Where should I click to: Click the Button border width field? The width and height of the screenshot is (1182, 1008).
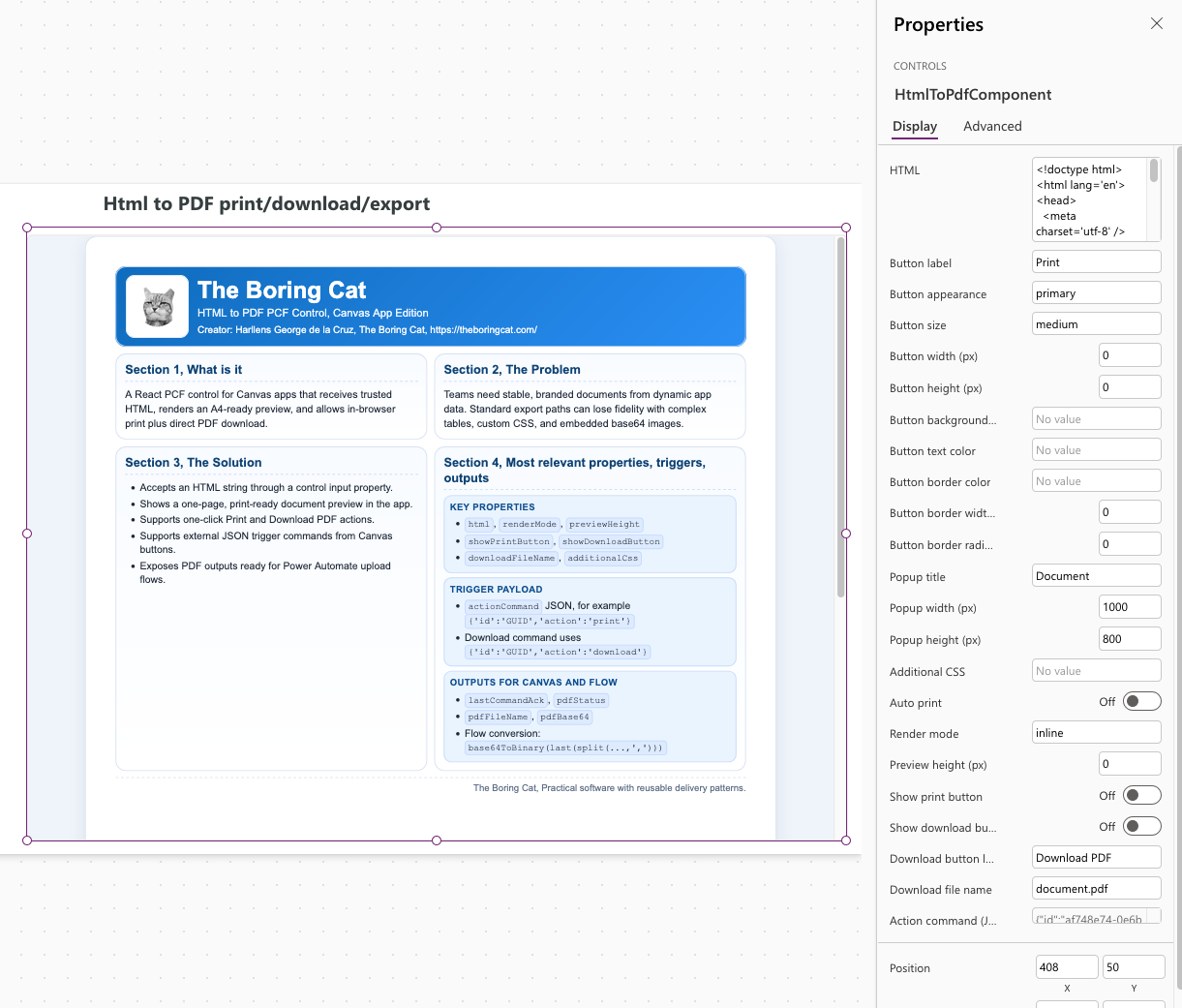1130,511
